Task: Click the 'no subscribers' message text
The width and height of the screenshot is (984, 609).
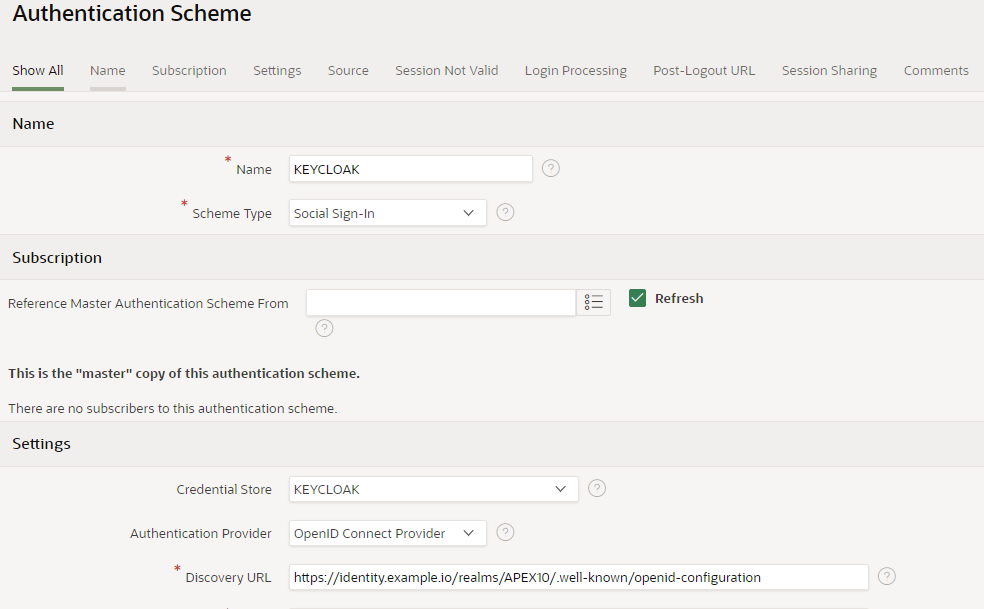Action: coord(173,408)
